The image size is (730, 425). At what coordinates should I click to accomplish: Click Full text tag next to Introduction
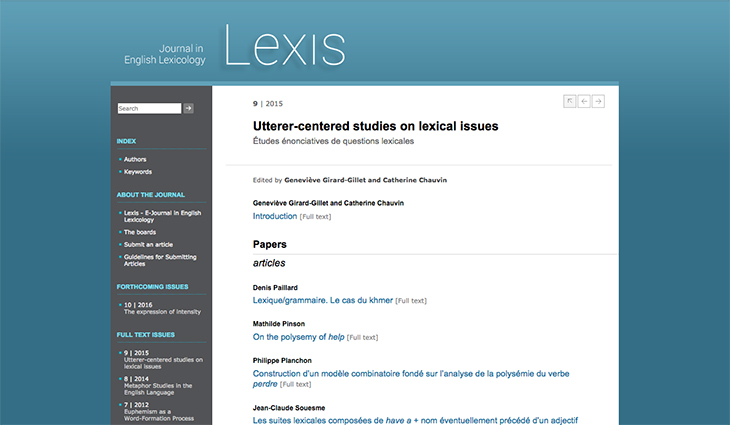pos(315,217)
